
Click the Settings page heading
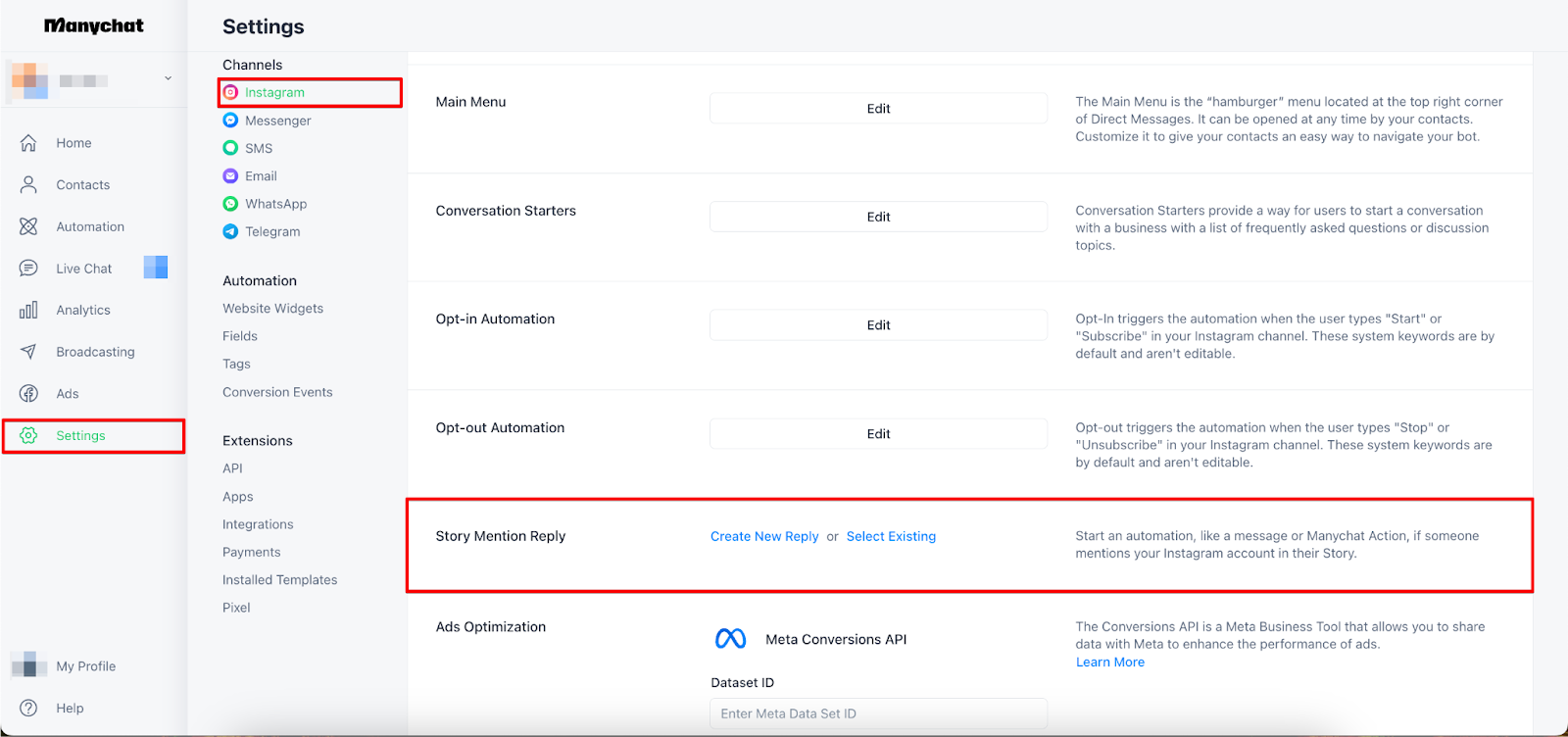click(x=264, y=26)
